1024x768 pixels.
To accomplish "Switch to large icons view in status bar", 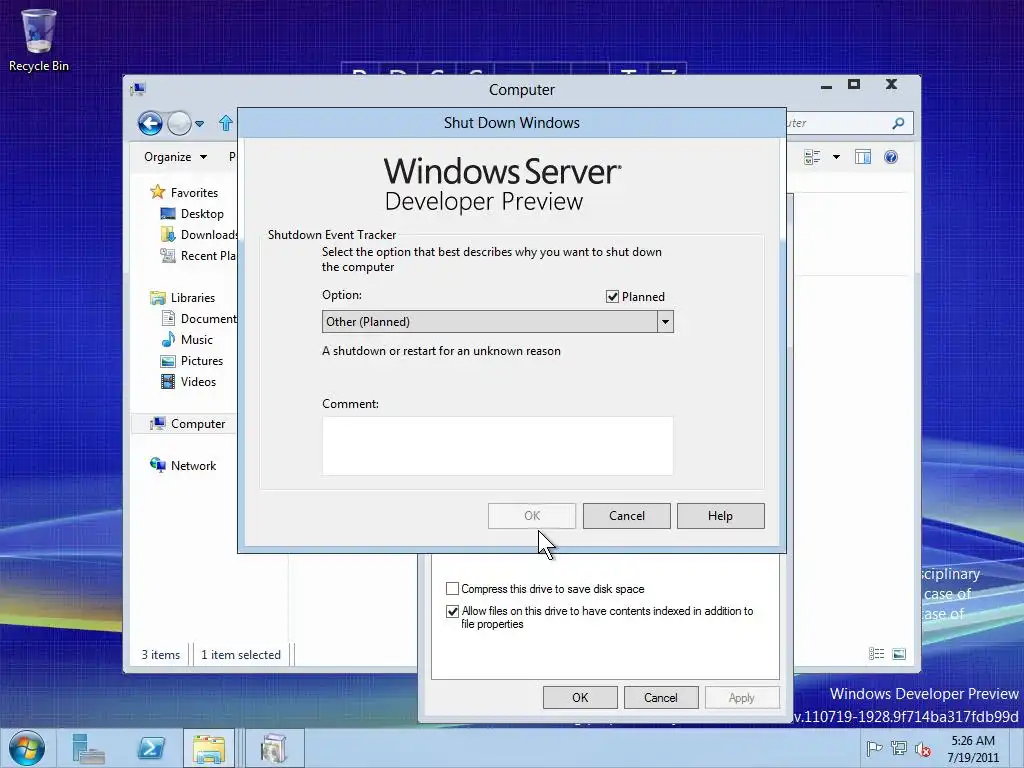I will click(x=899, y=654).
